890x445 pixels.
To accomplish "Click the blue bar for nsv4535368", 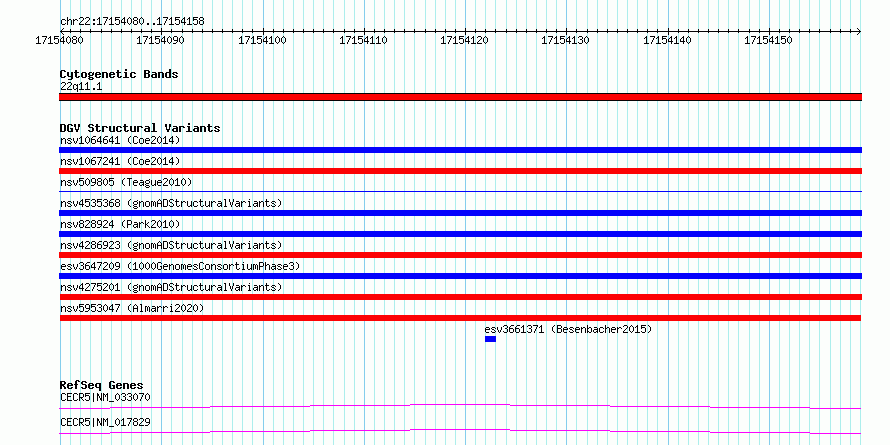I will pyautogui.click(x=460, y=213).
